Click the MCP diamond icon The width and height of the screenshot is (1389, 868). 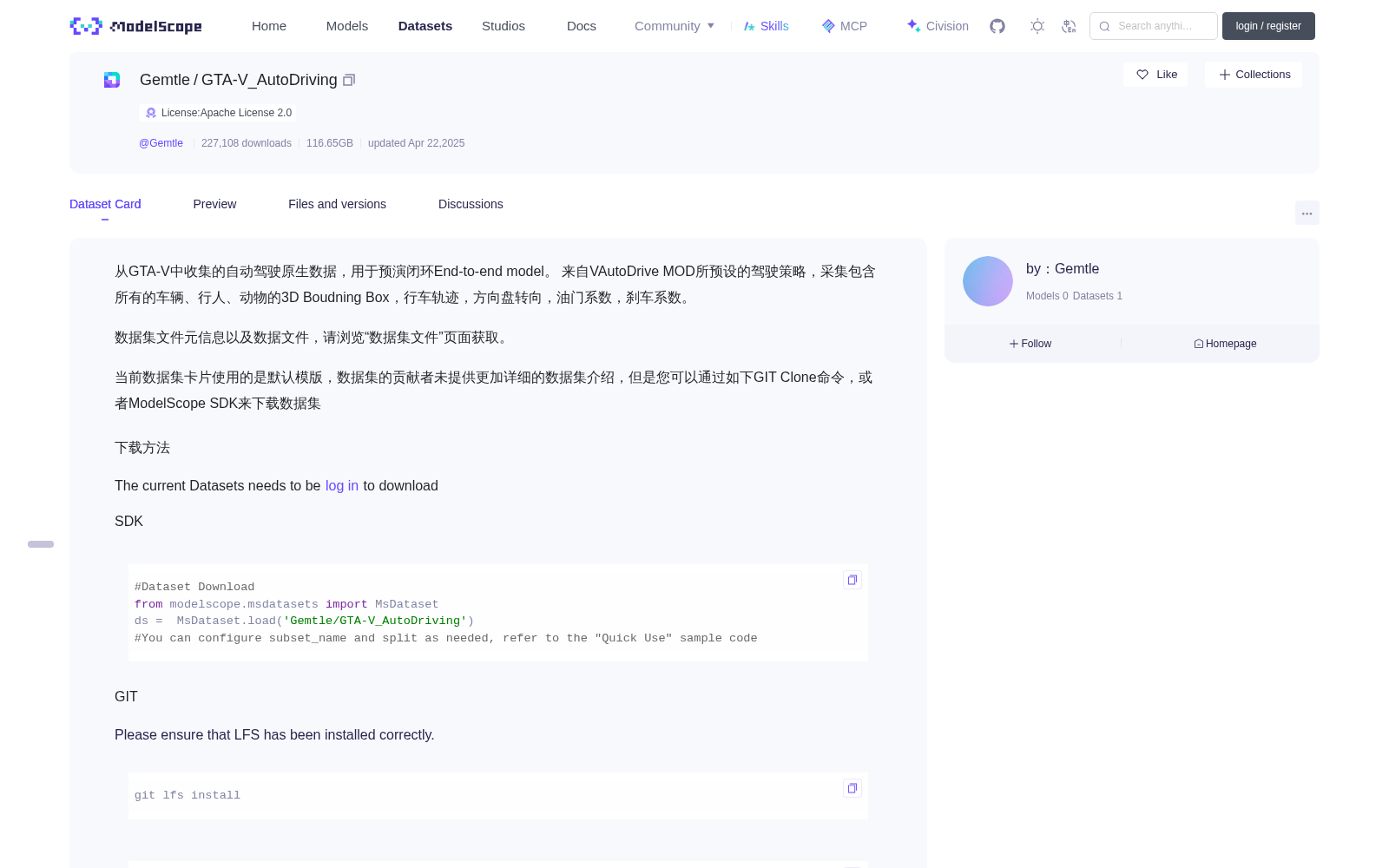tap(828, 26)
